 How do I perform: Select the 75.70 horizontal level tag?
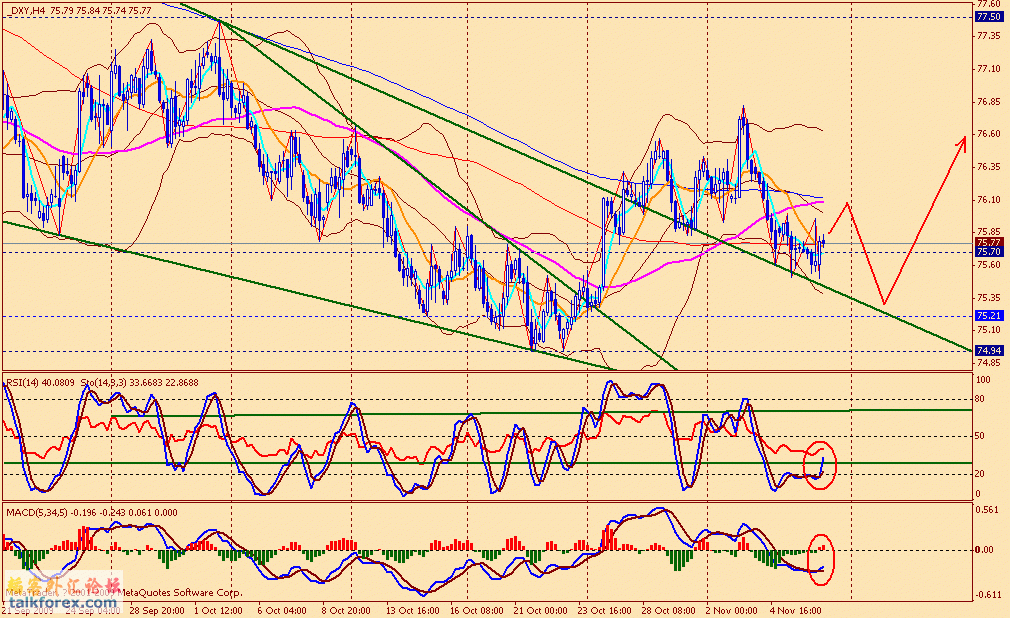click(989, 251)
